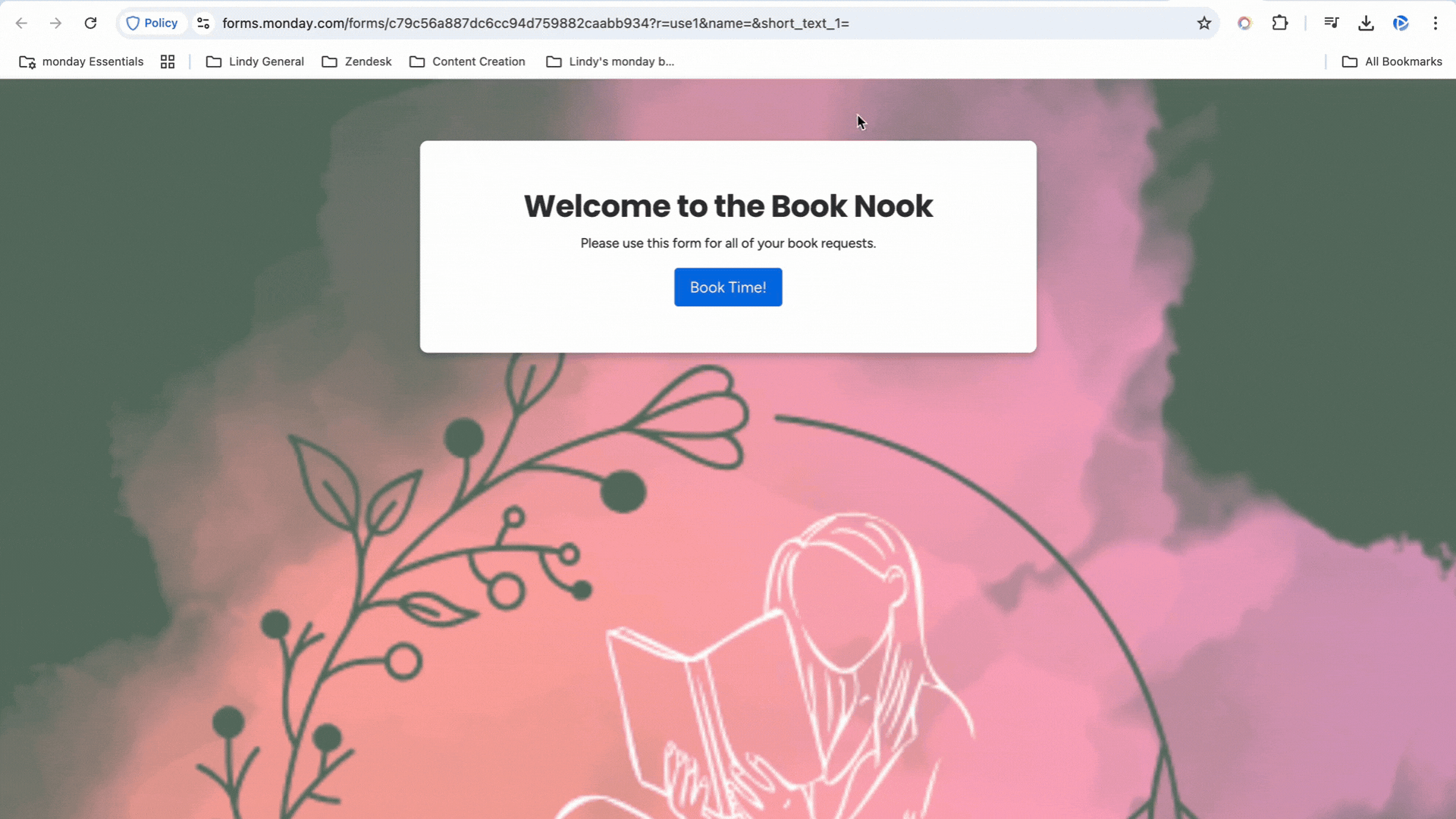This screenshot has height=819, width=1456.
Task: Open the apps grid shortcut
Action: tap(168, 62)
